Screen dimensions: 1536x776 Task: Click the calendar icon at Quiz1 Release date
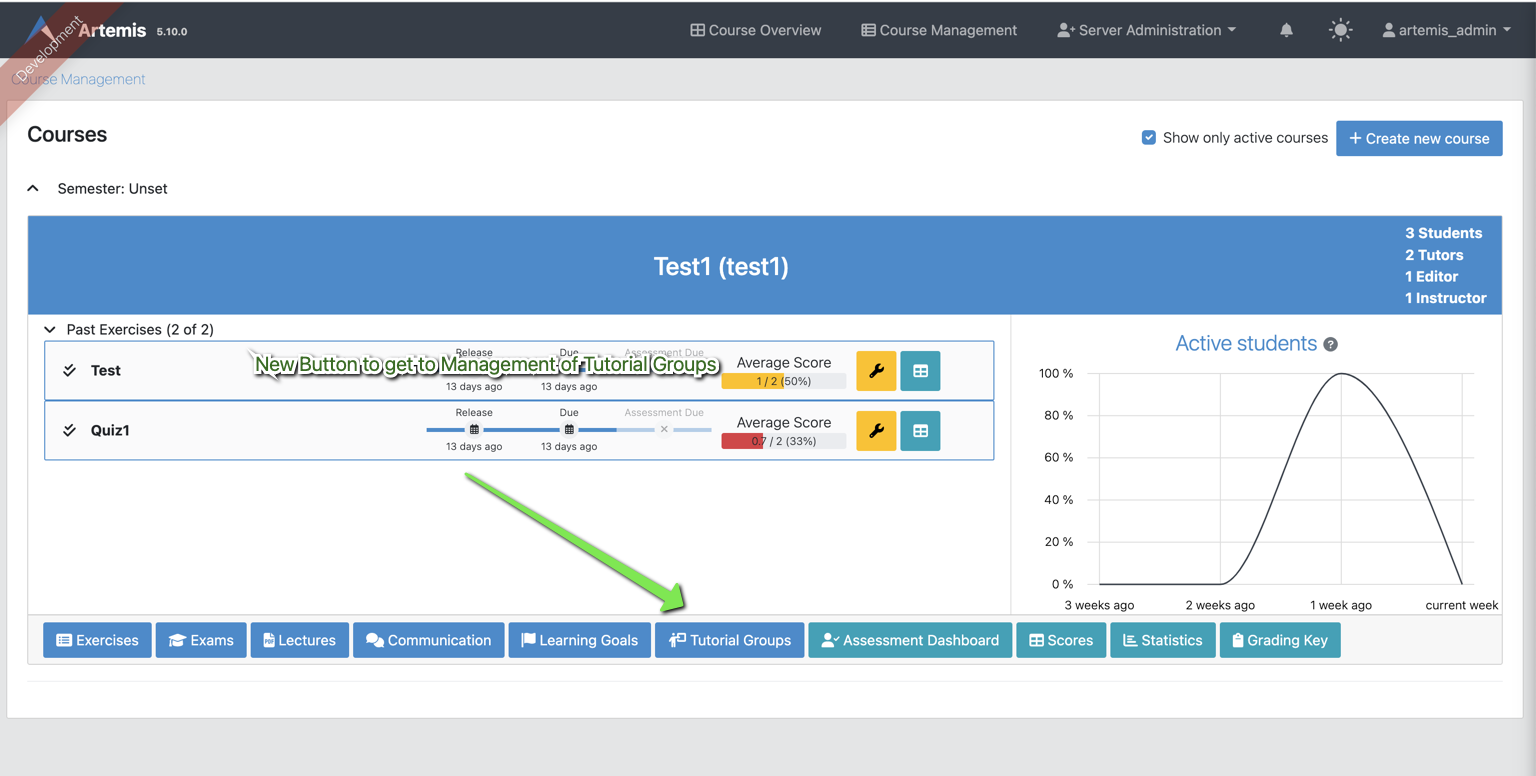(x=474, y=428)
